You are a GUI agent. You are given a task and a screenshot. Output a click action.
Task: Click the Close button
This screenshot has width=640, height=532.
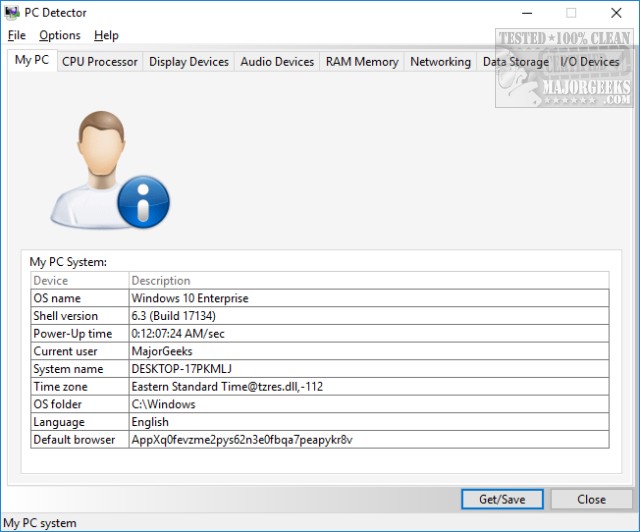click(x=591, y=499)
